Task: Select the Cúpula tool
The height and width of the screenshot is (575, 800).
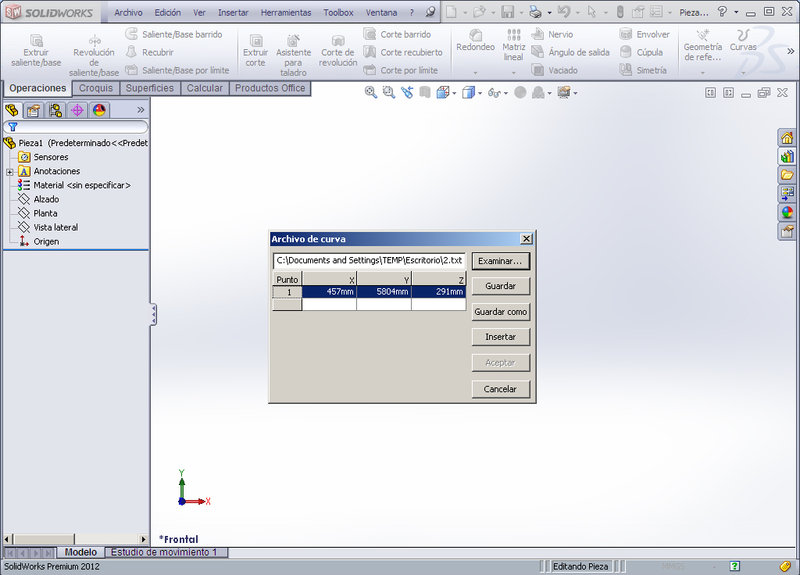Action: 641,52
